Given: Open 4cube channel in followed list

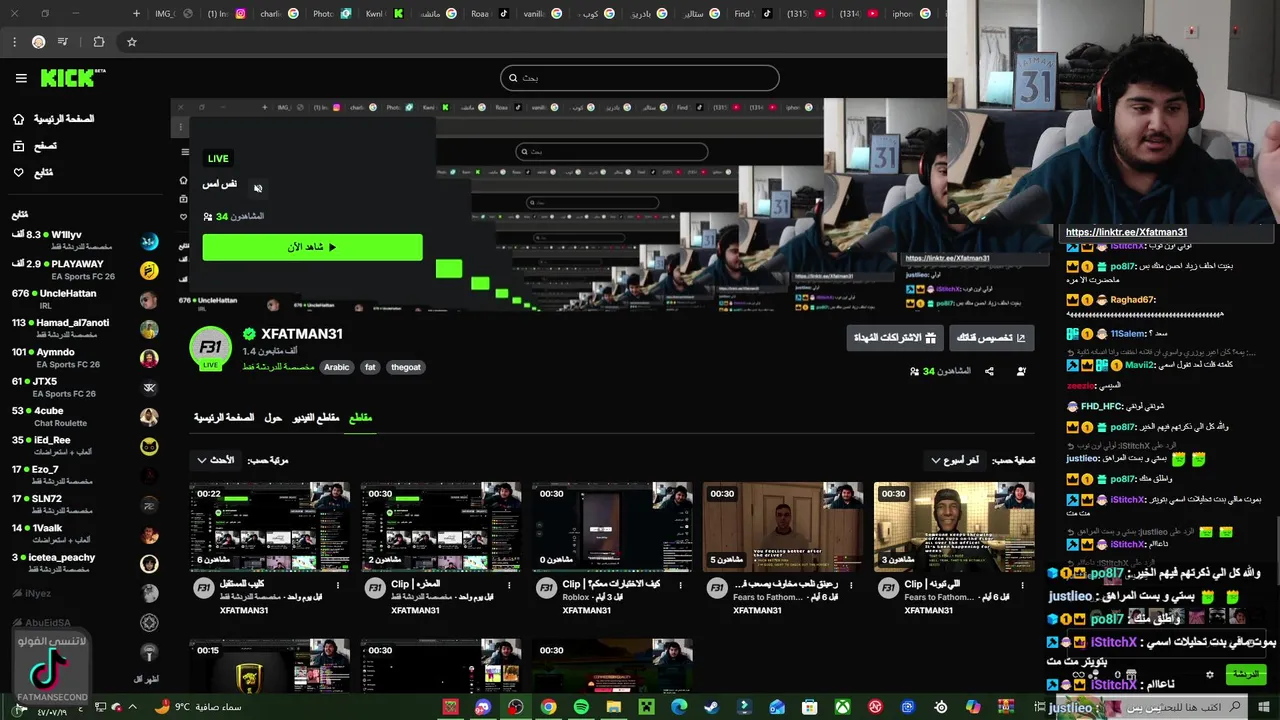Looking at the screenshot, I should [84, 416].
